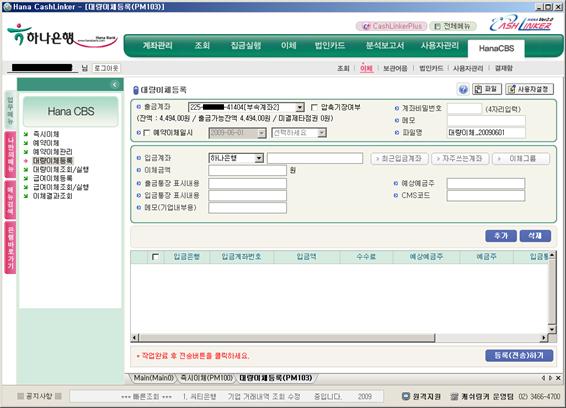Focus the 출금통장 표시내용 field
Viewport: 566px width, 408px height.
point(248,183)
